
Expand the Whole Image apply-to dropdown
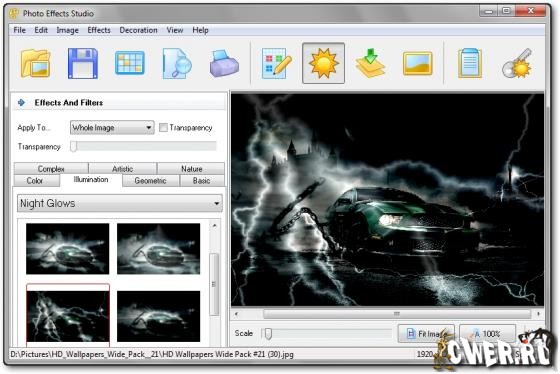click(x=112, y=128)
